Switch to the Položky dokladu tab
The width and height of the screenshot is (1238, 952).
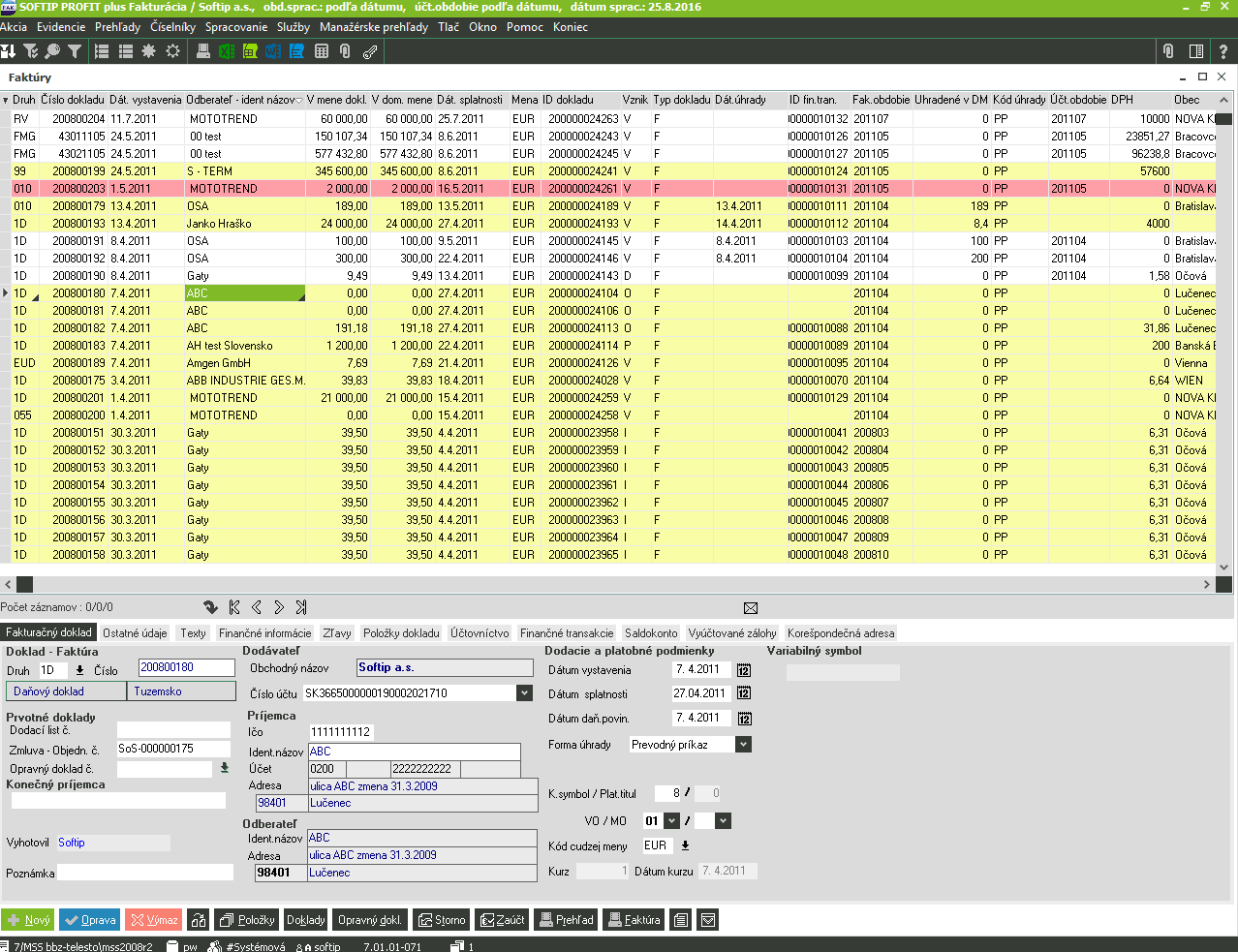[x=401, y=633]
